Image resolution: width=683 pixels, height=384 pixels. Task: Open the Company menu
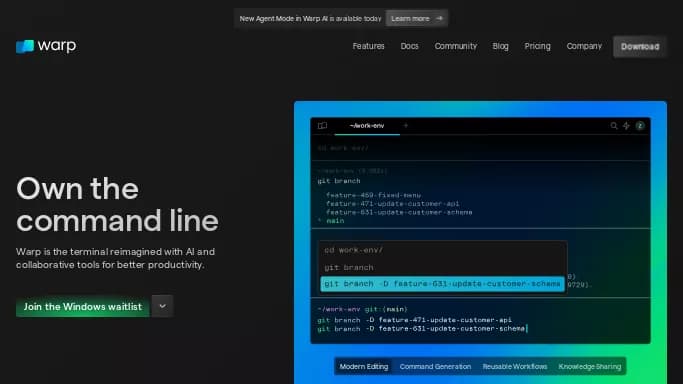point(584,46)
